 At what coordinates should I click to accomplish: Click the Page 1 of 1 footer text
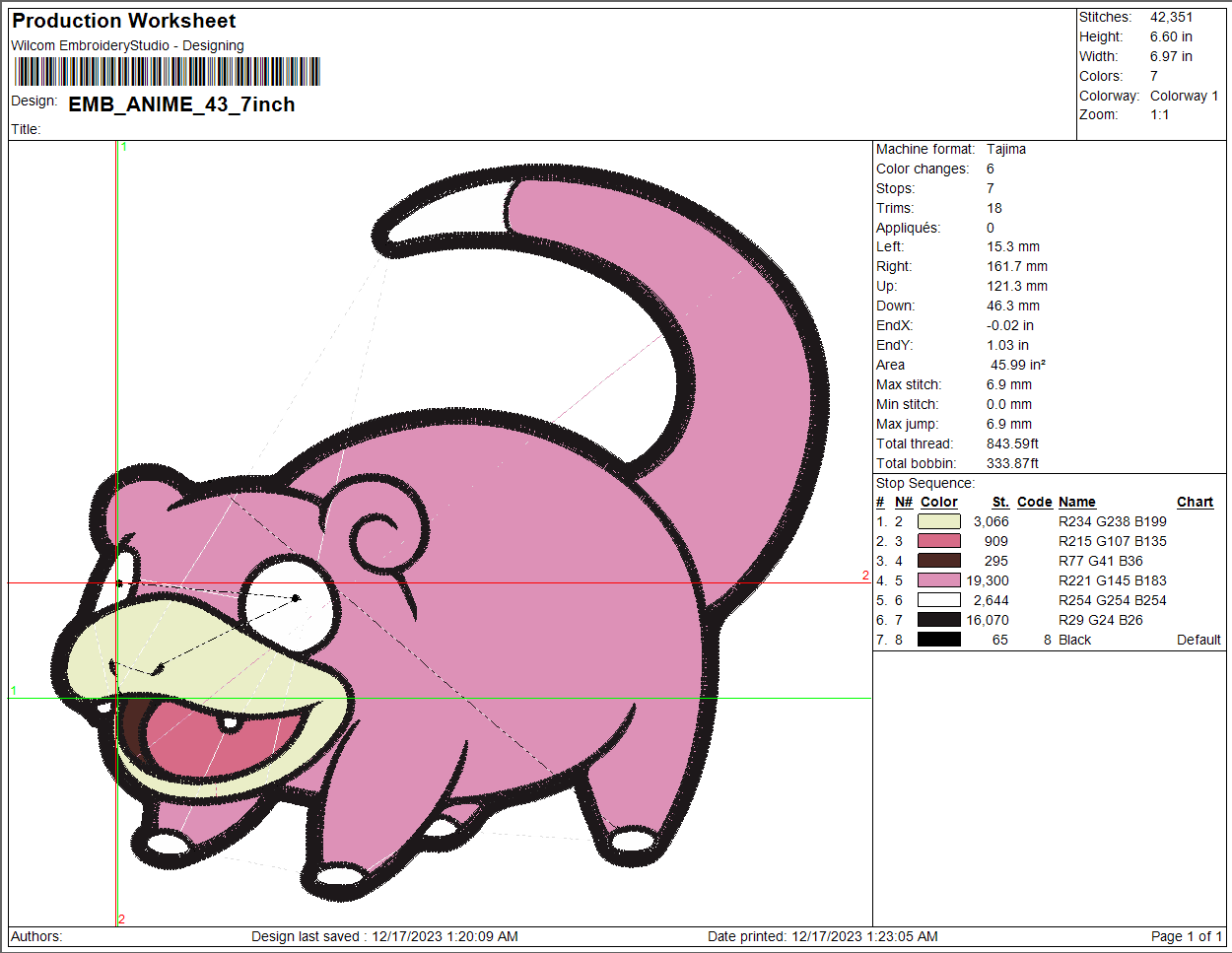[1186, 936]
